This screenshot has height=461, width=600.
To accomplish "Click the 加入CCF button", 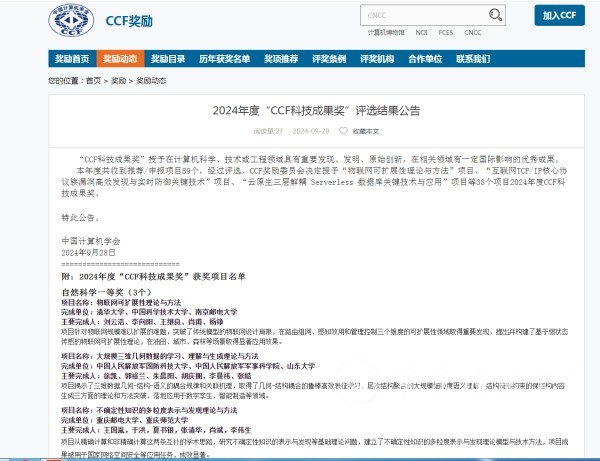I will [x=559, y=15].
